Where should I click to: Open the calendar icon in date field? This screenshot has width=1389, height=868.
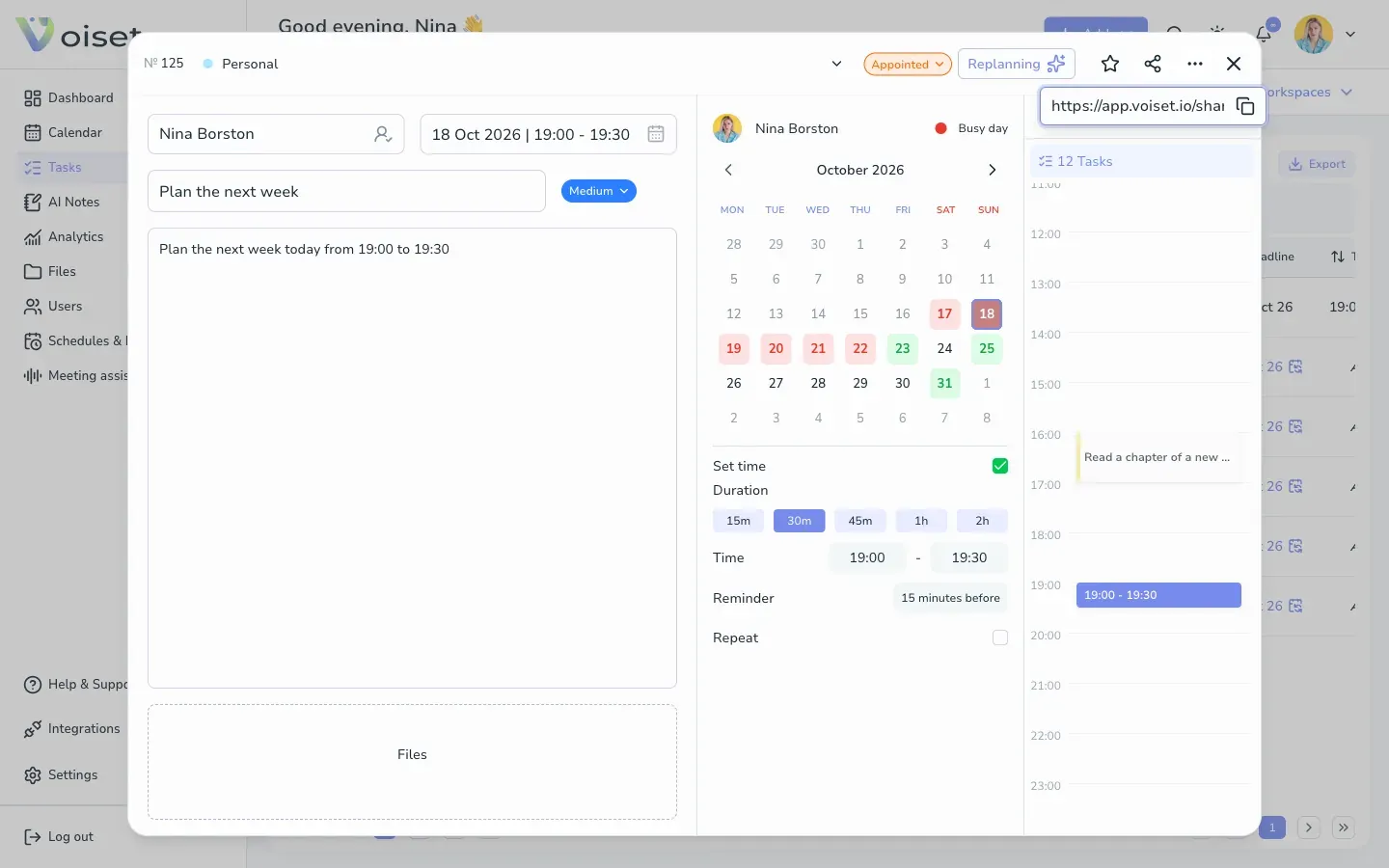[656, 134]
